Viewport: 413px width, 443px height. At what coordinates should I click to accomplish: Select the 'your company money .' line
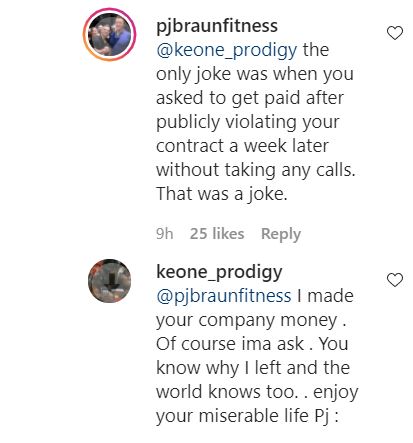[x=251, y=321]
